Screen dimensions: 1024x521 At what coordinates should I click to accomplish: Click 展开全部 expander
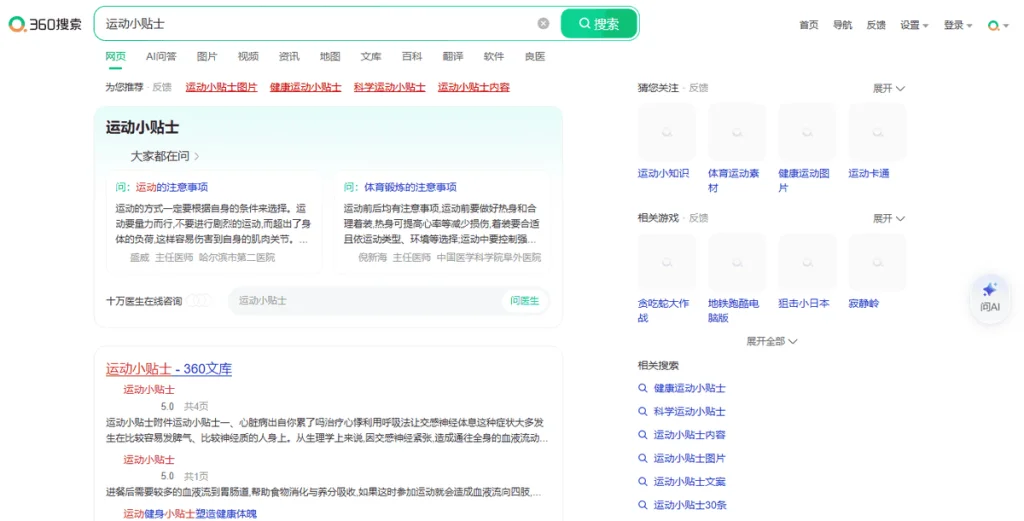point(772,341)
